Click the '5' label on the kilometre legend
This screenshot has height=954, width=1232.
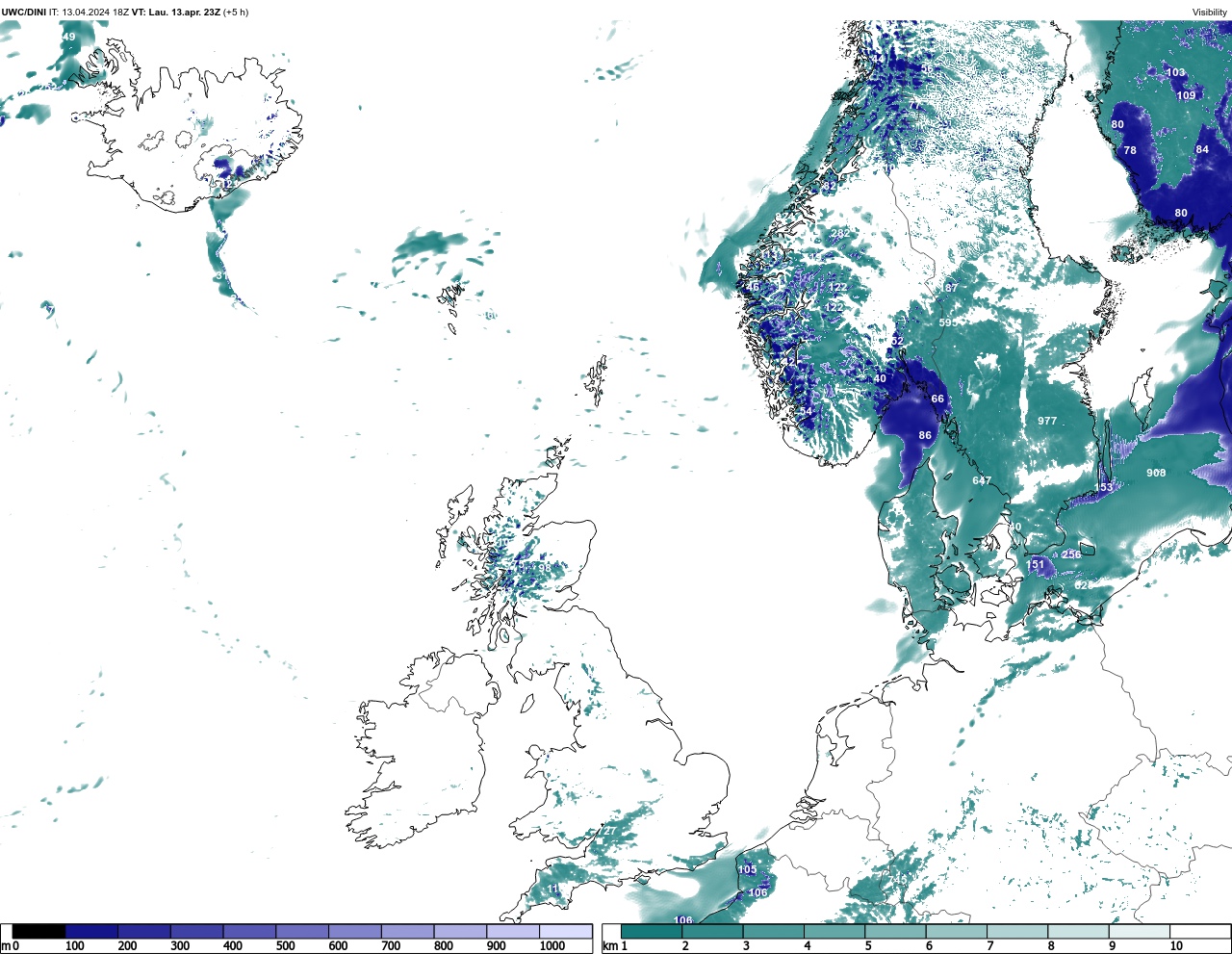867,946
